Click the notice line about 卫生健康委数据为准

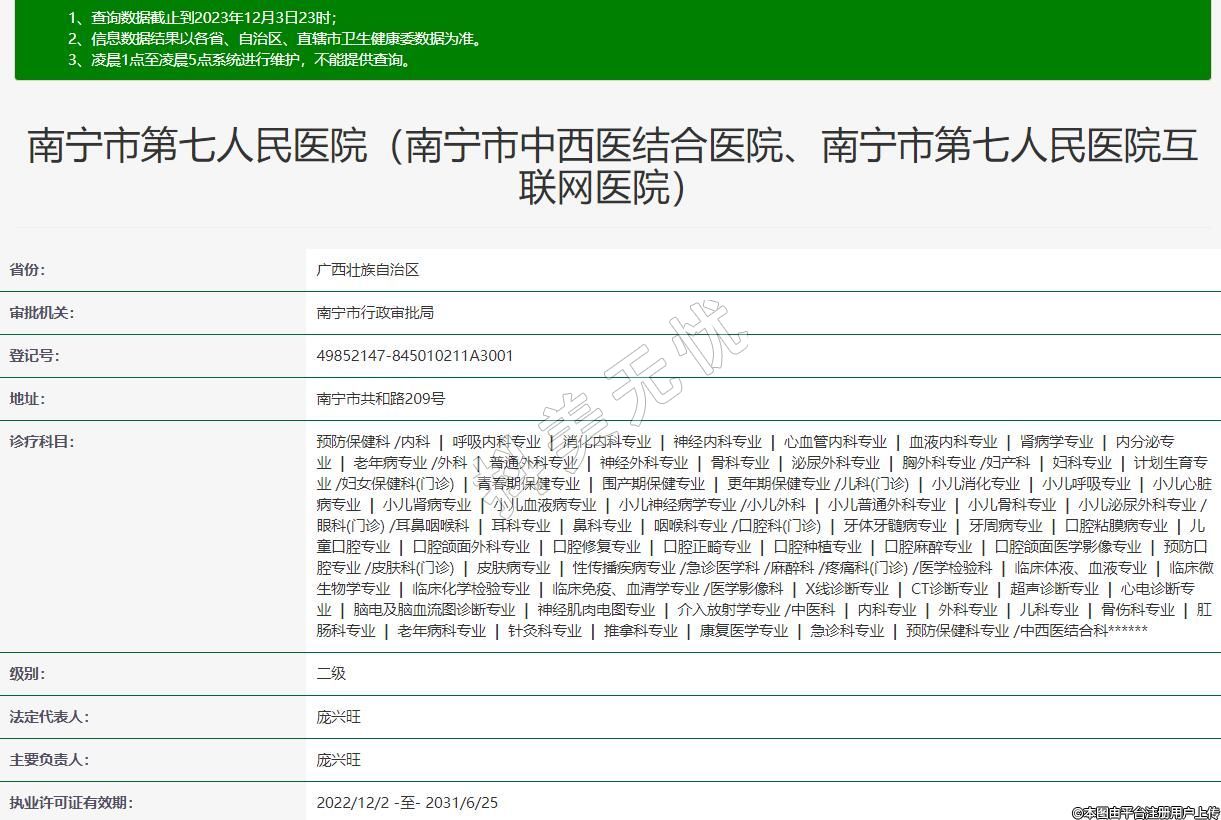tap(275, 39)
